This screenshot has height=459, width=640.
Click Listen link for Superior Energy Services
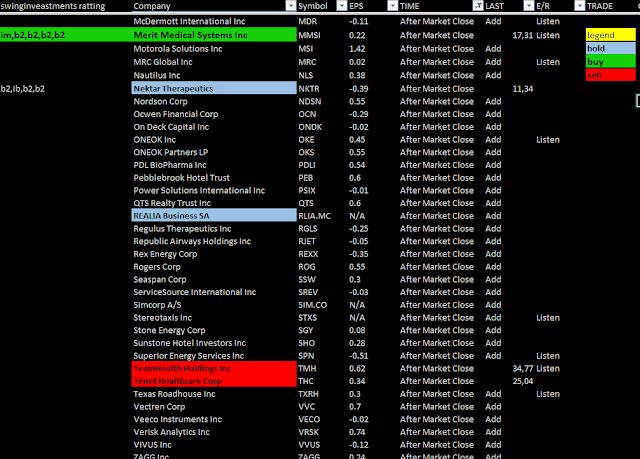coord(548,356)
